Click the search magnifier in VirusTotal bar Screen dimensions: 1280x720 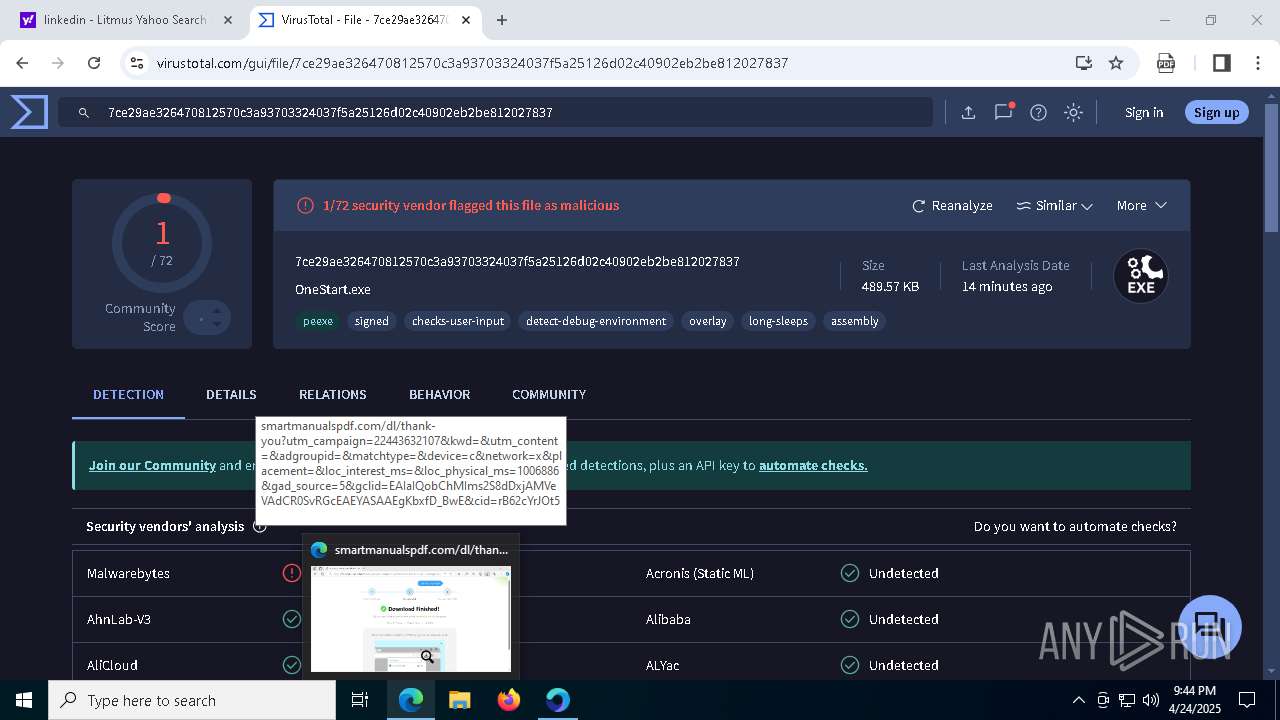(84, 113)
